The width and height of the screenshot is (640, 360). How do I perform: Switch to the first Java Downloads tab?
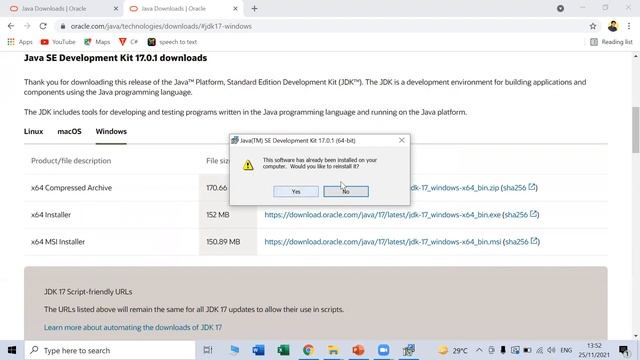[x=61, y=9]
